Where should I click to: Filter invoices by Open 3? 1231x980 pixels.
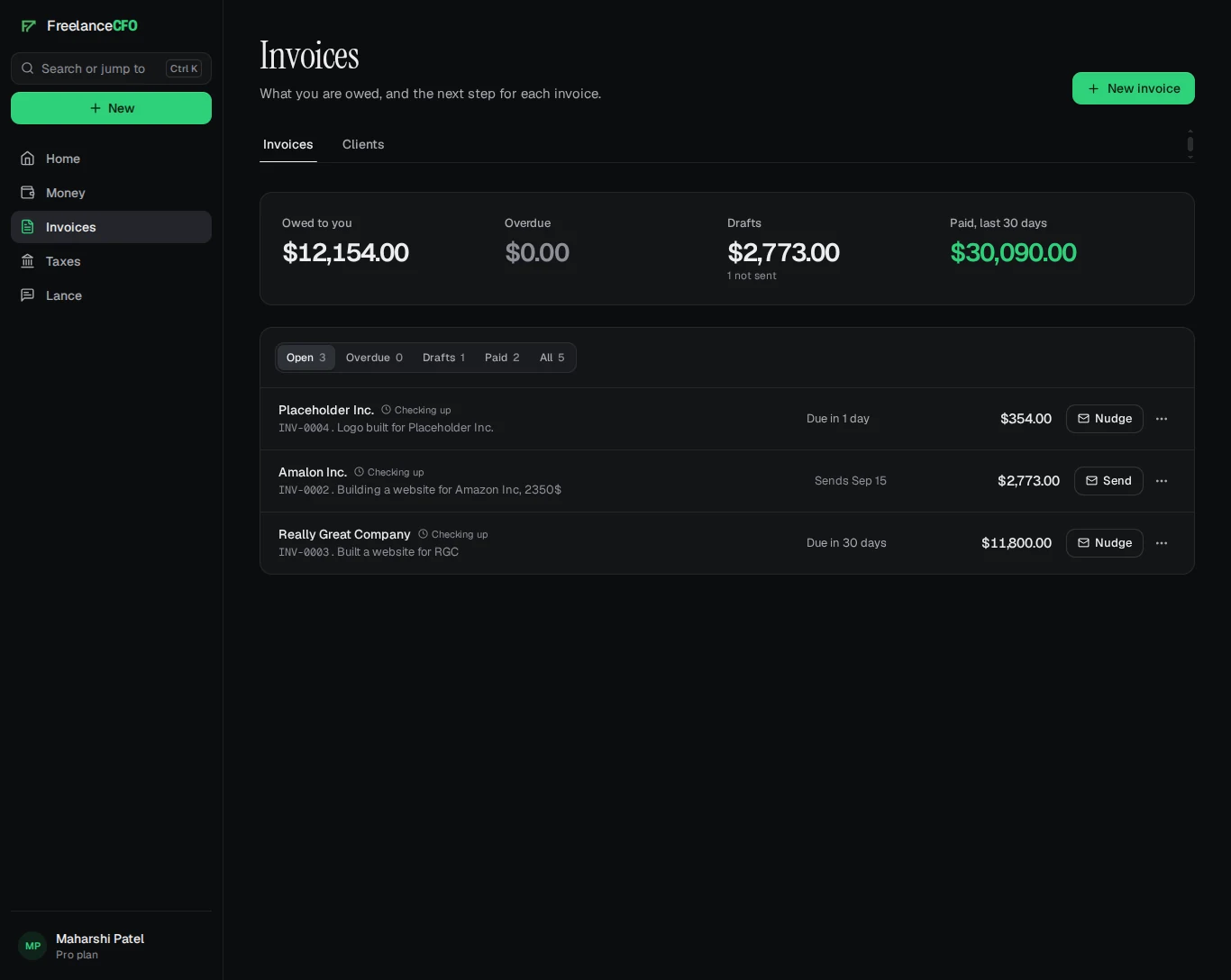pyautogui.click(x=306, y=358)
